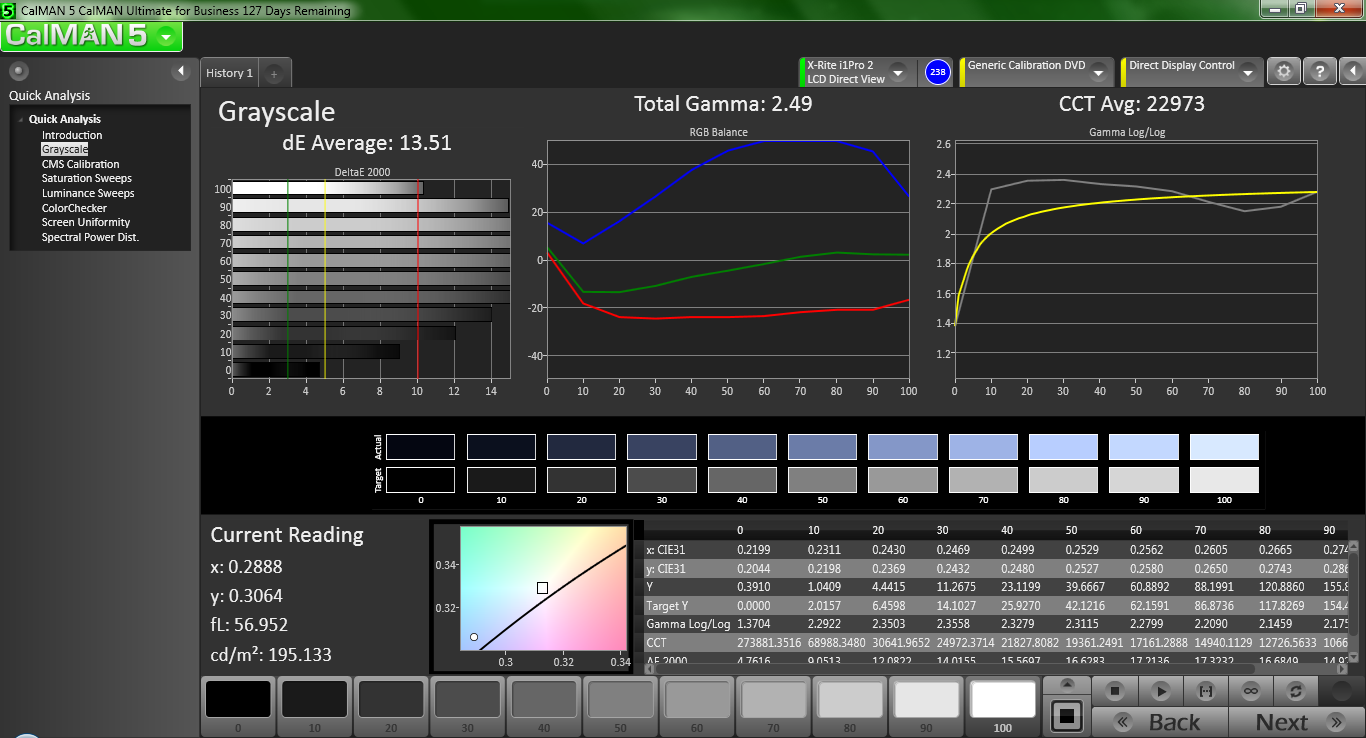Click the Back button

click(1160, 722)
